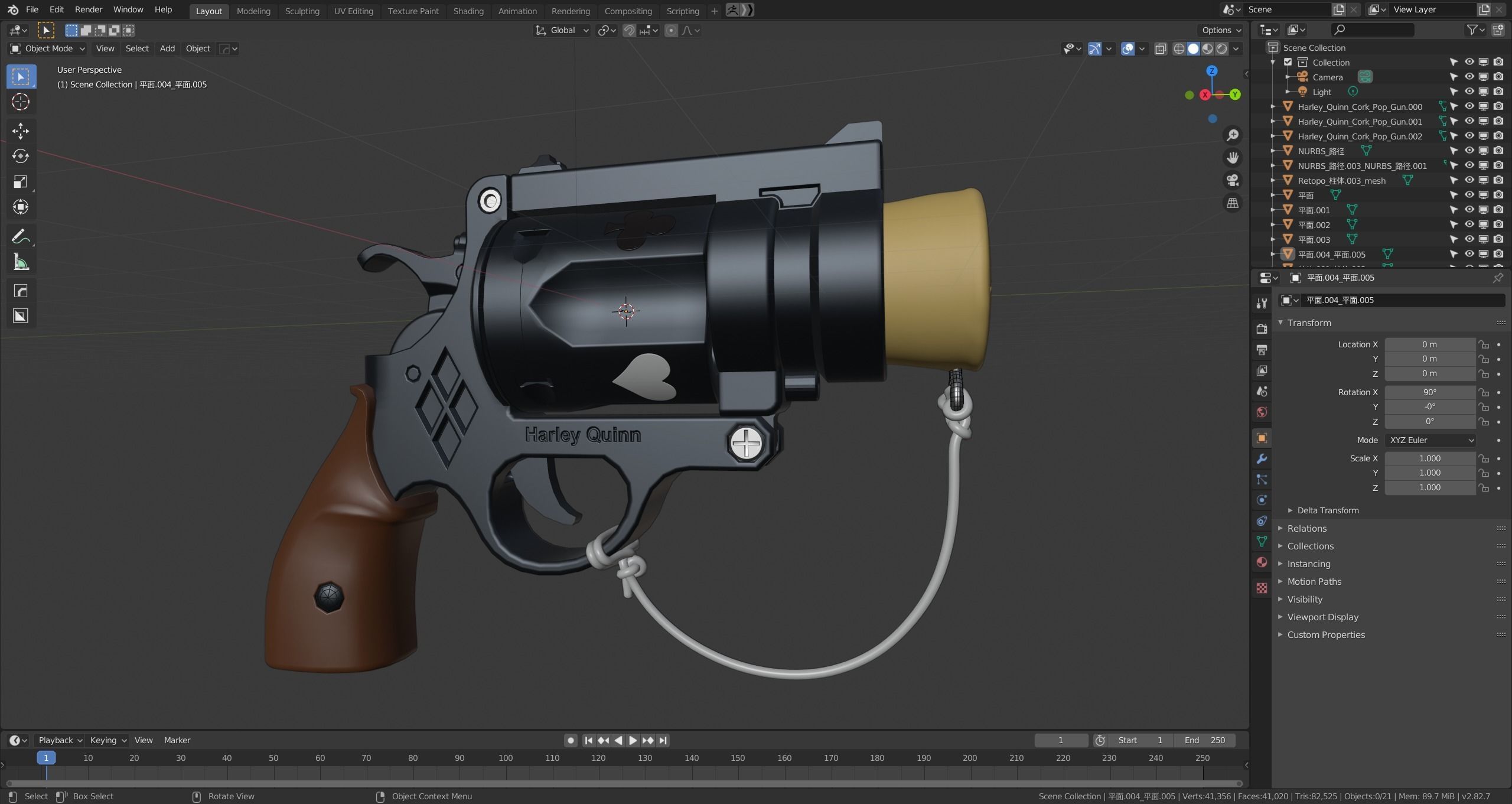Click the Blender logo icon
The width and height of the screenshot is (1512, 804).
12,10
